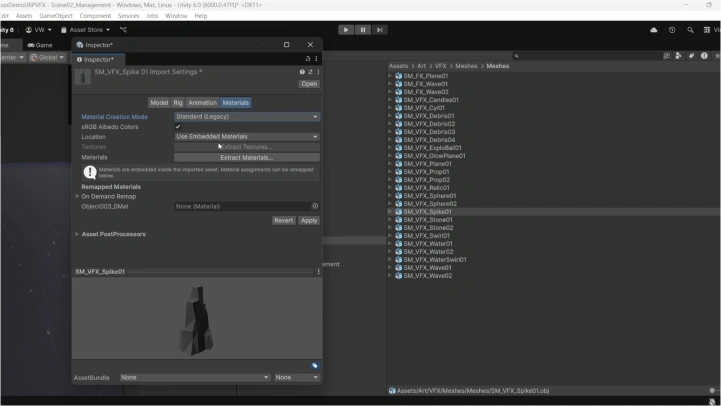Select the Materials tab
This screenshot has width=721, height=406.
point(235,103)
